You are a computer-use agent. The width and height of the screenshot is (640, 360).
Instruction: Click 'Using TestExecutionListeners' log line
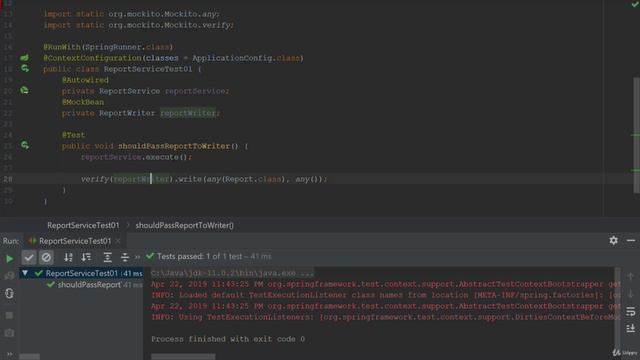coord(385,317)
